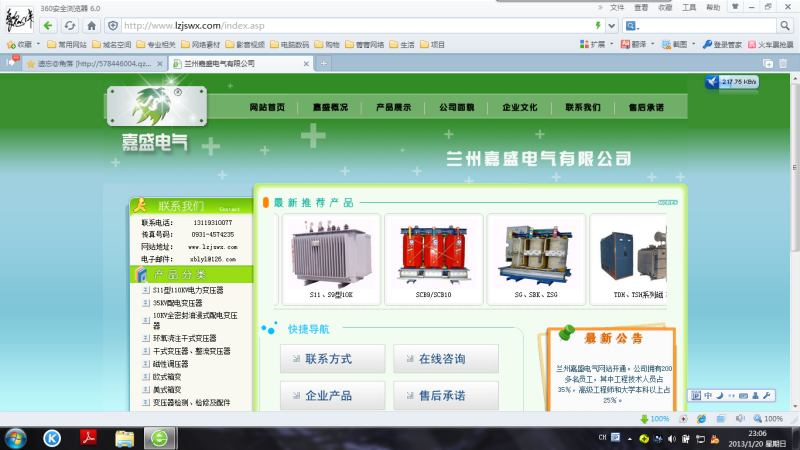
Task: Click the red SCB9/SCB10 transformer thumbnail
Action: [x=433, y=251]
